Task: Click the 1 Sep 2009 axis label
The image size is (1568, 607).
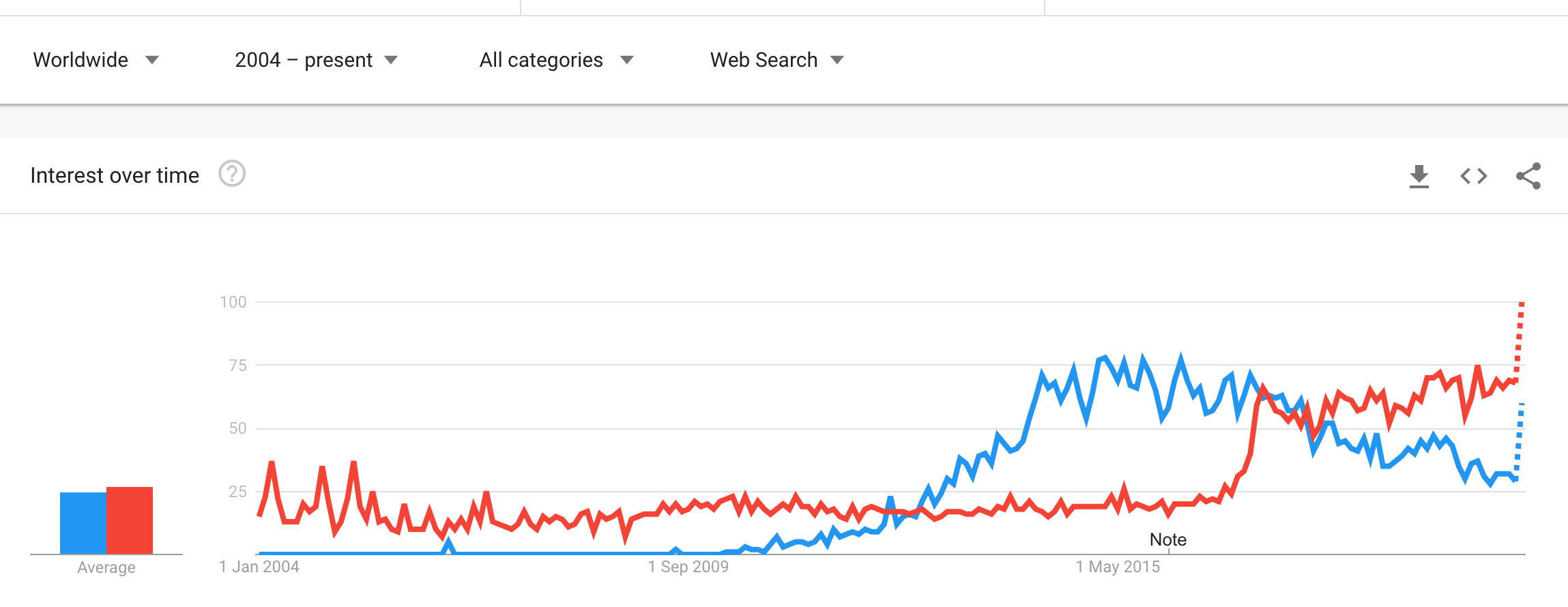Action: [x=688, y=567]
